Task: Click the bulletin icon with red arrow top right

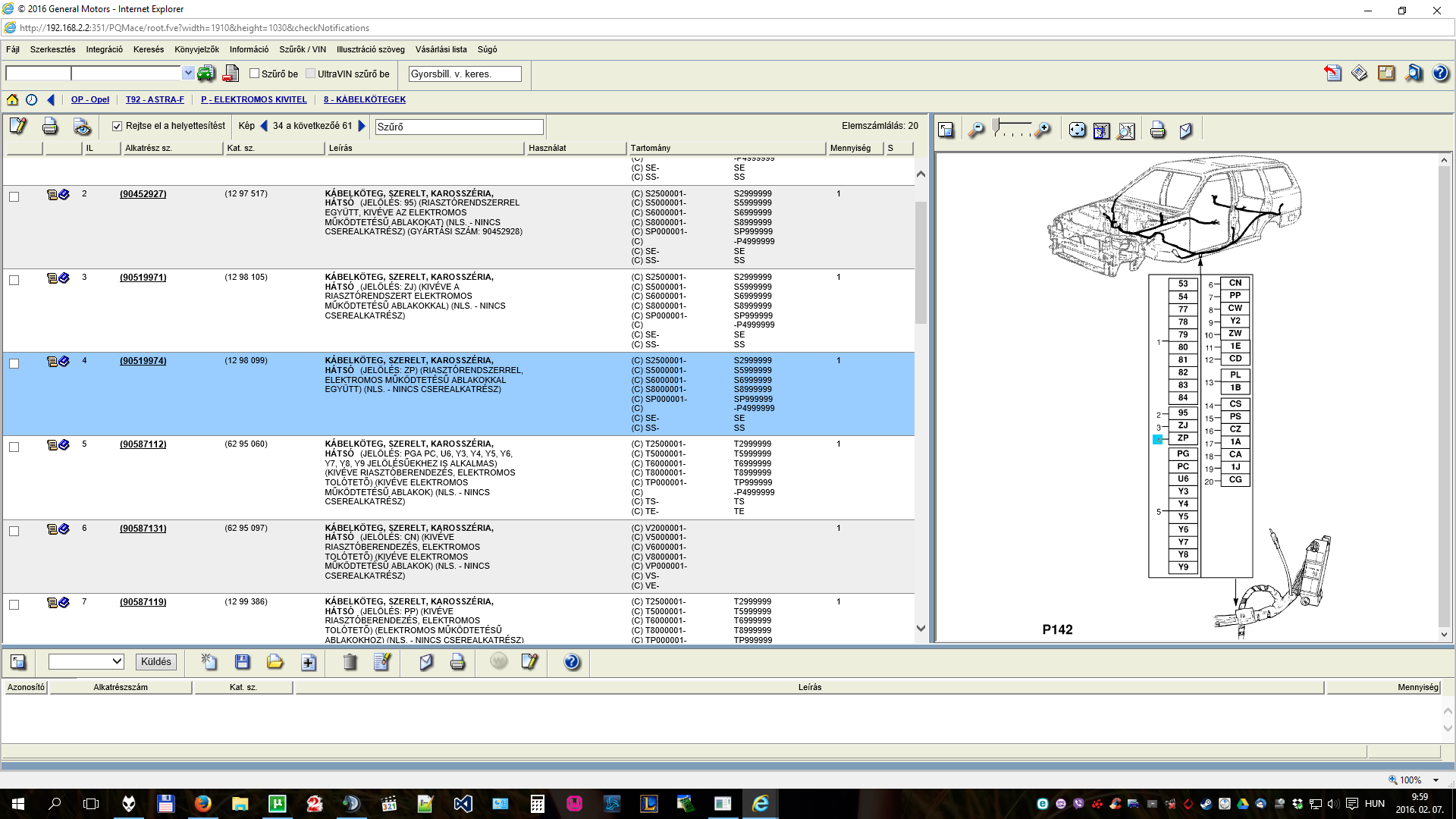Action: click(x=1332, y=74)
